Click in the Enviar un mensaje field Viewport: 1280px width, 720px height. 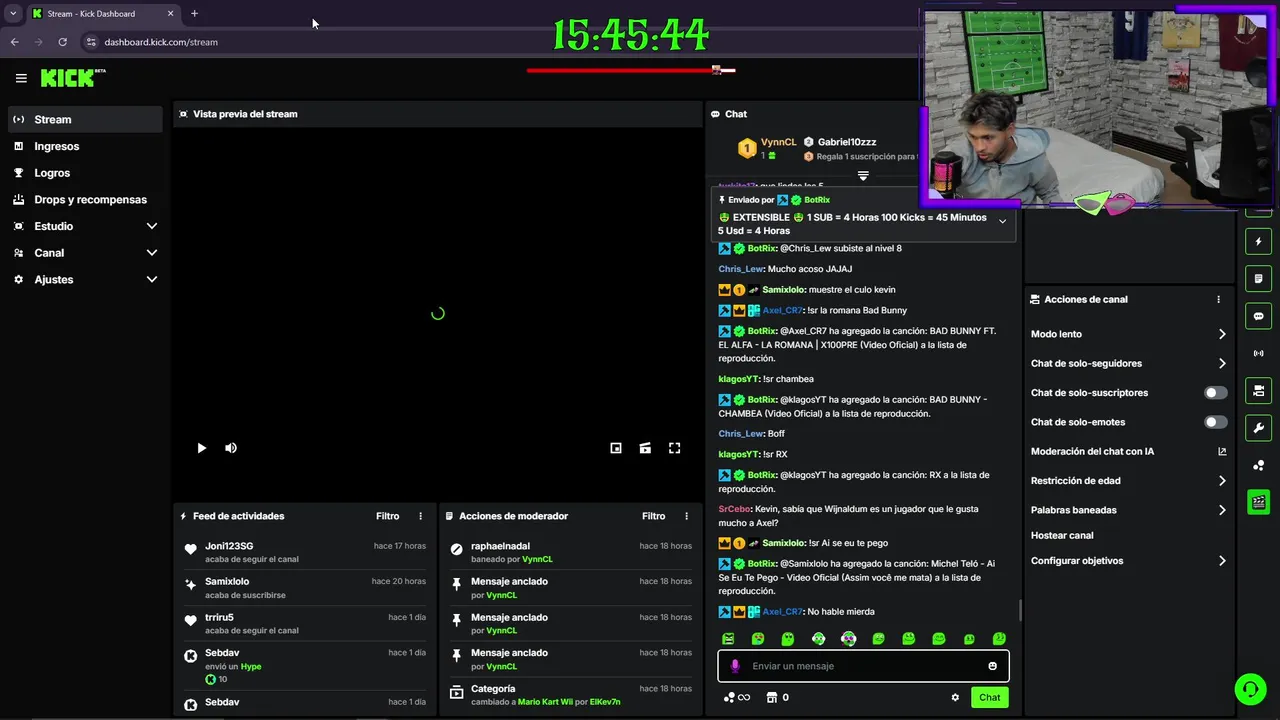[x=863, y=666]
